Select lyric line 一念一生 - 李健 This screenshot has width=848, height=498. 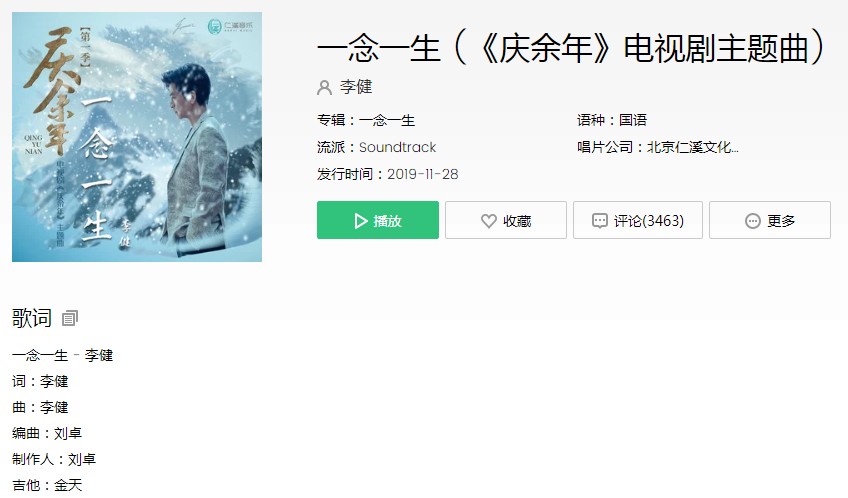tap(62, 355)
